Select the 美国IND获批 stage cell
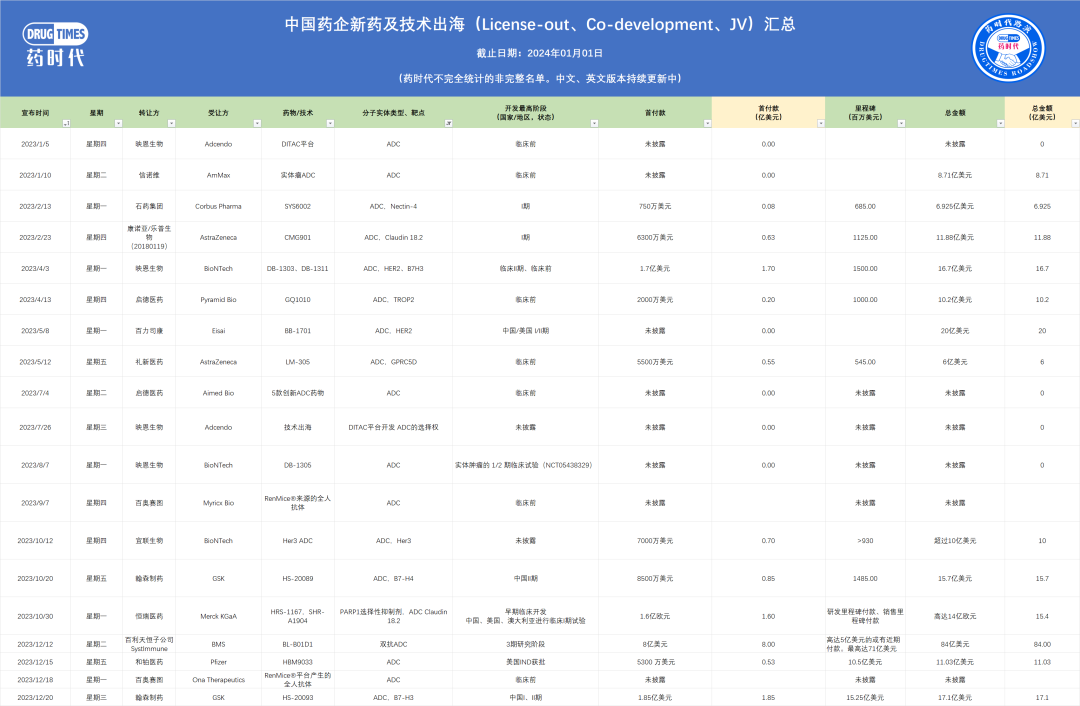1080x706 pixels. click(x=525, y=662)
